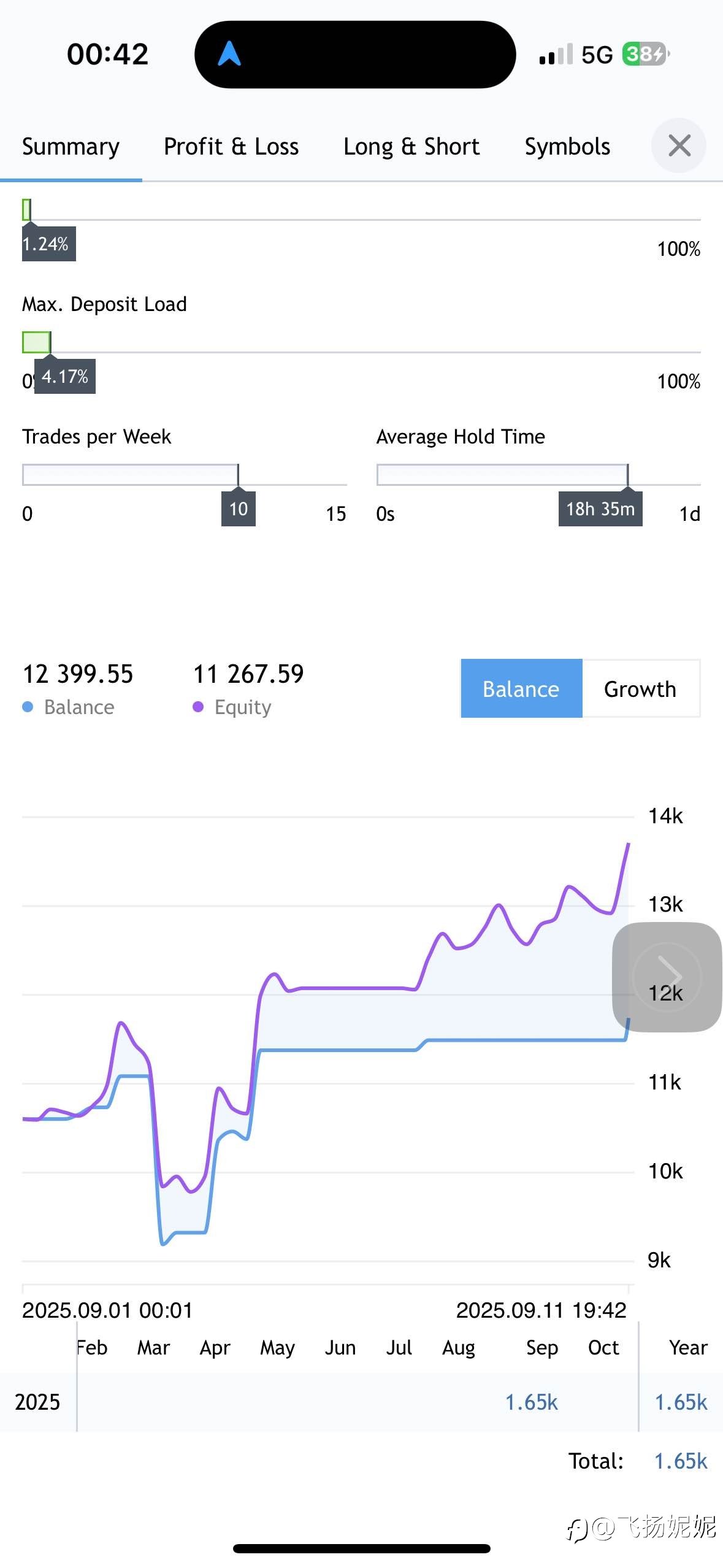723x1568 pixels.
Task: Switch chart to Growth view
Action: point(641,688)
